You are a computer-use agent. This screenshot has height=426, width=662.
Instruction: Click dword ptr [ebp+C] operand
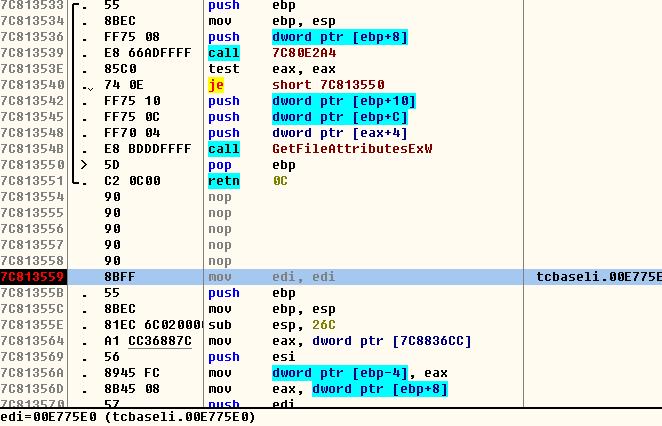click(x=340, y=117)
